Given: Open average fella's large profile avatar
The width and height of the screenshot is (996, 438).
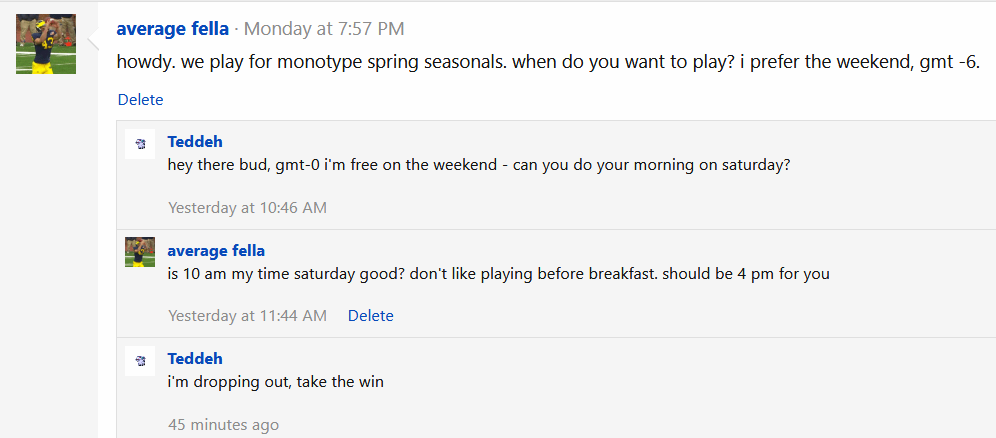Looking at the screenshot, I should coord(46,44).
